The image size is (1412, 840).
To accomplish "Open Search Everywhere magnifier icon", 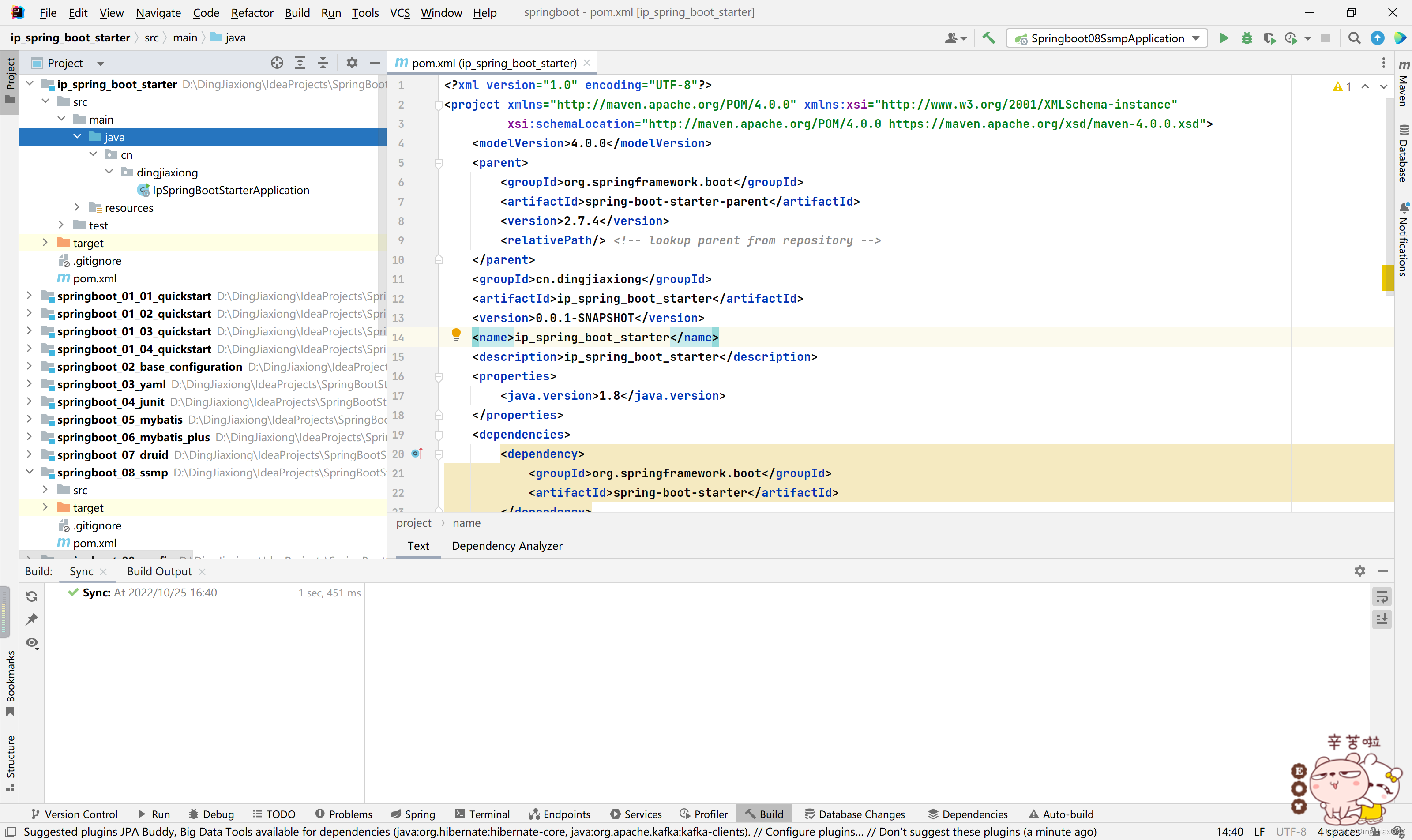I will pyautogui.click(x=1354, y=38).
